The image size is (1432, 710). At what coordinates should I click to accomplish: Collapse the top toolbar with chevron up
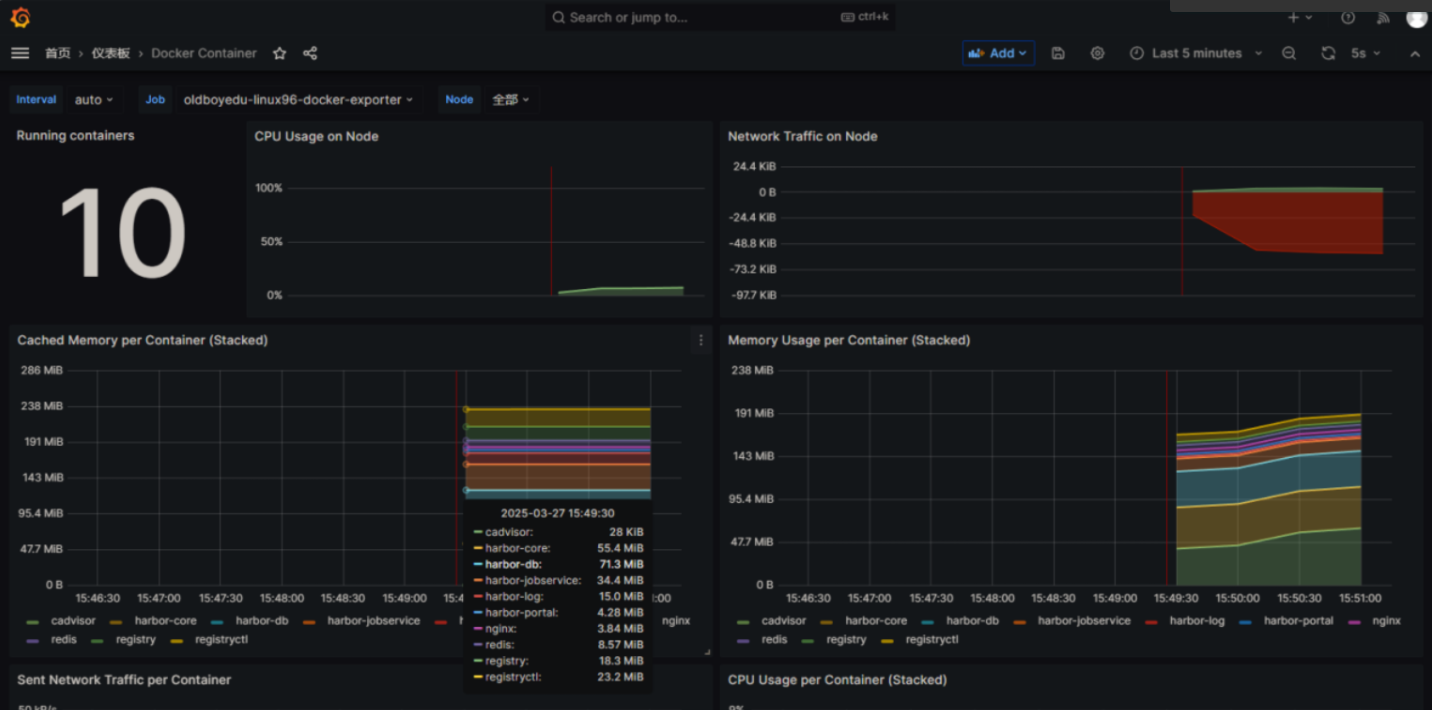(1415, 53)
